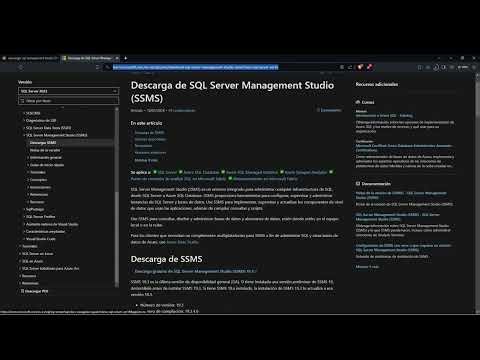Click the Brave shields icon
The width and height of the screenshot is (480, 360).
(x=360, y=67)
